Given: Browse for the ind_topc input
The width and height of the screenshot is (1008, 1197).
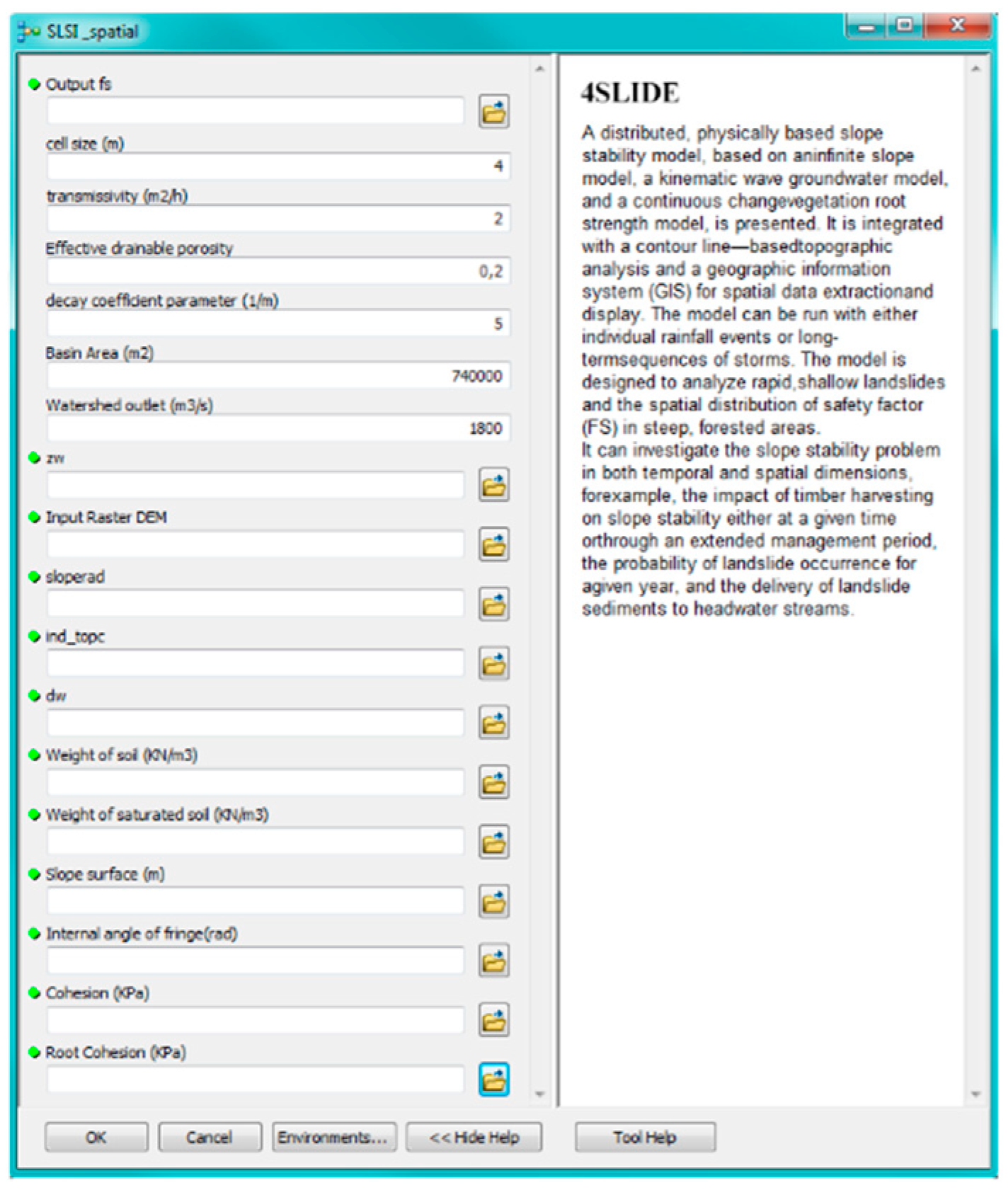Looking at the screenshot, I should pos(494,663).
